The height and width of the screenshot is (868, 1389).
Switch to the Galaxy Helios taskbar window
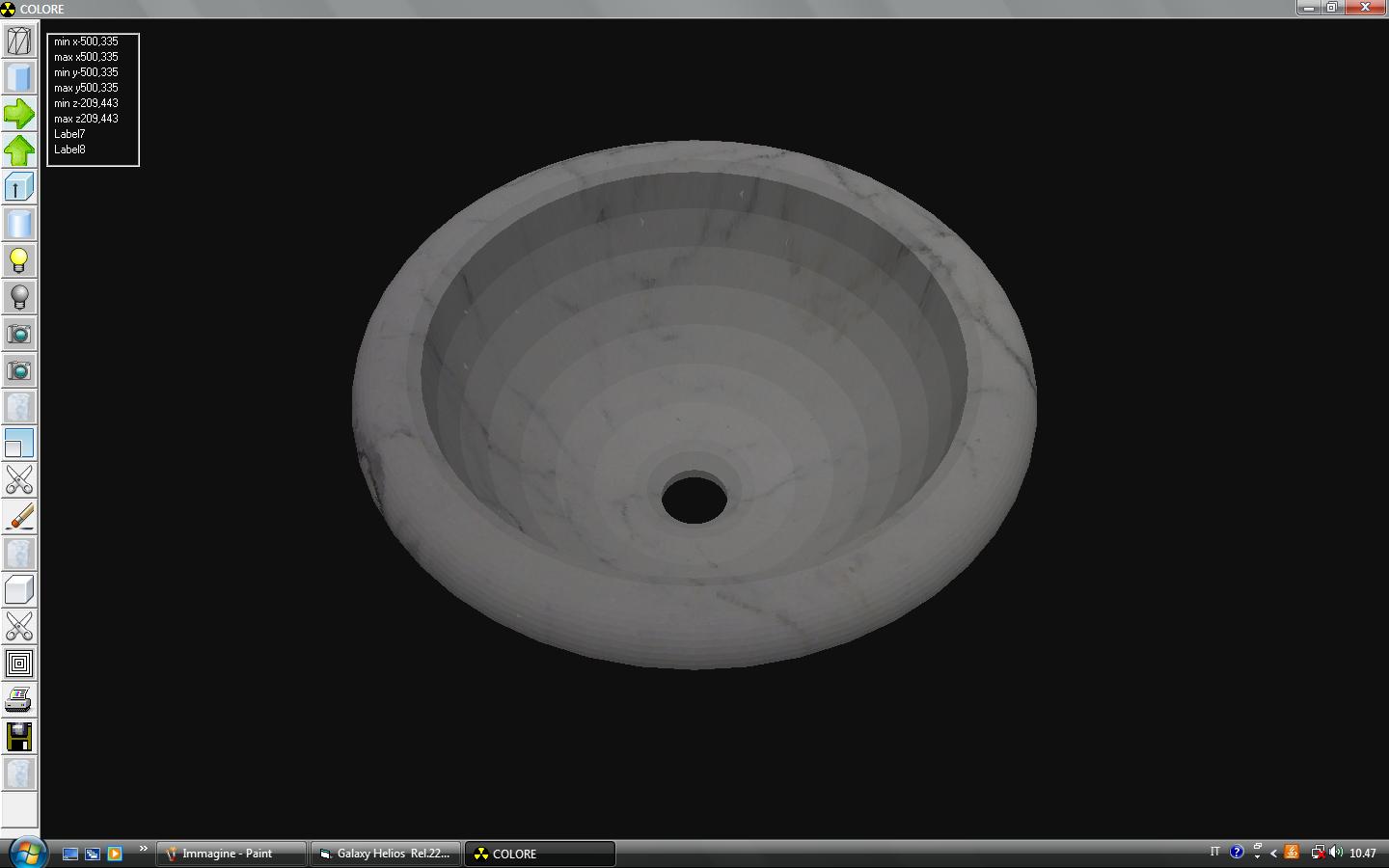point(386,854)
